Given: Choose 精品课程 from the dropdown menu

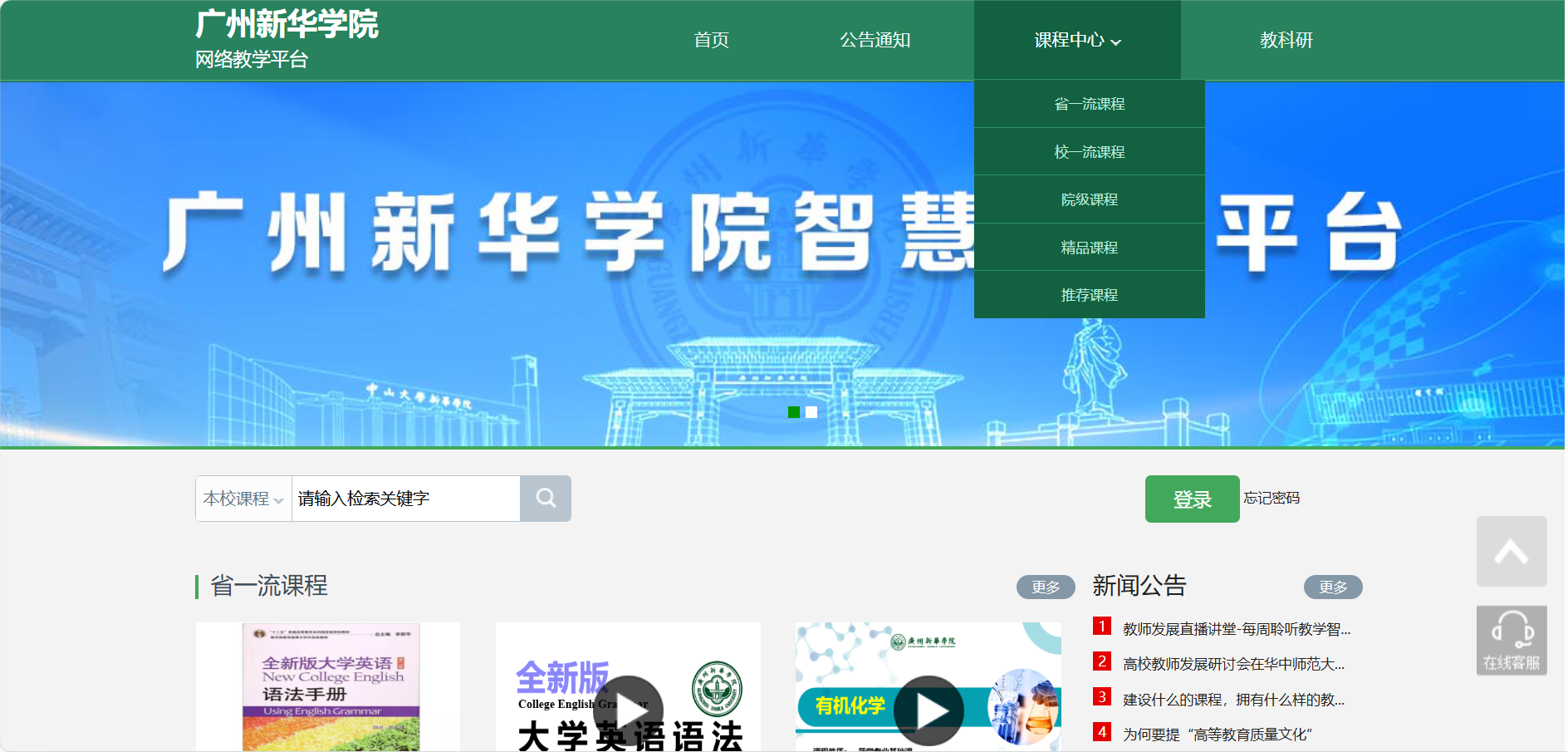Looking at the screenshot, I should [x=1090, y=248].
